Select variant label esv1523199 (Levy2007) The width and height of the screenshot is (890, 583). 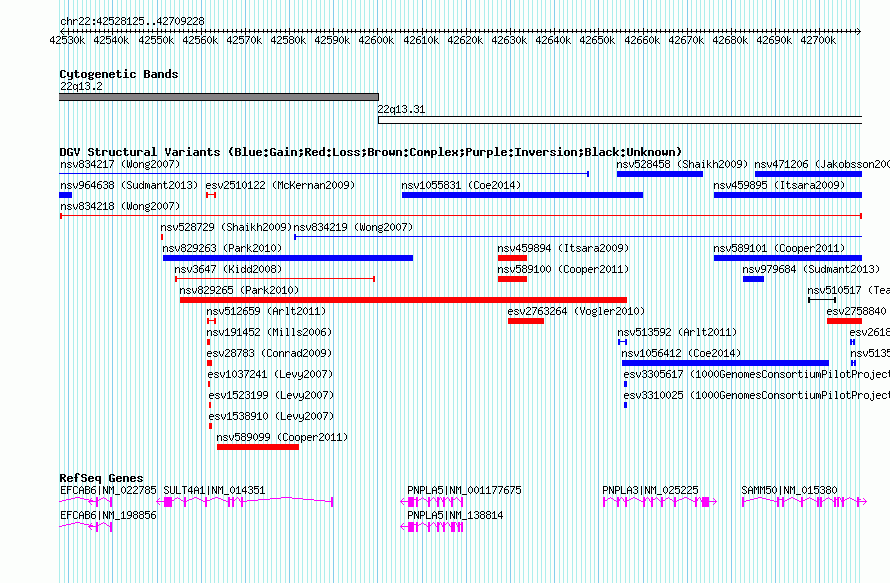[271, 395]
